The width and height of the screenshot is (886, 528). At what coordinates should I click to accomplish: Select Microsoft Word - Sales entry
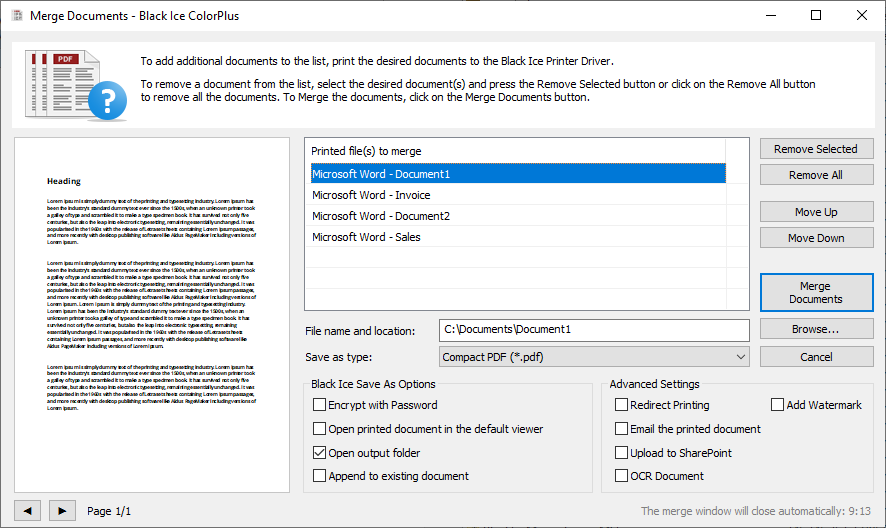point(366,237)
